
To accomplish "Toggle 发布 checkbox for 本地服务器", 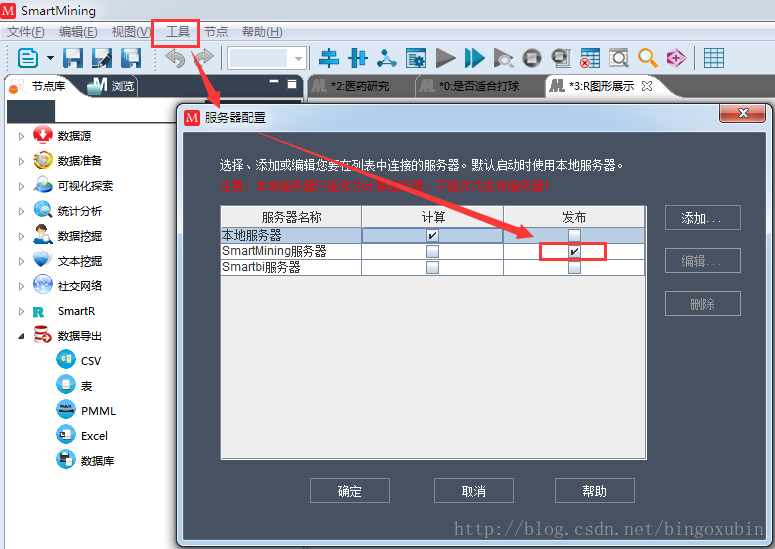I will [x=574, y=235].
